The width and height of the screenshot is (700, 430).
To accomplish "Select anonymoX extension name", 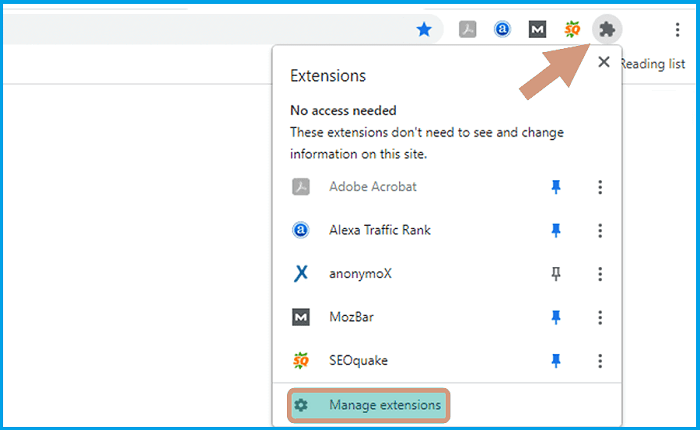I will [360, 273].
